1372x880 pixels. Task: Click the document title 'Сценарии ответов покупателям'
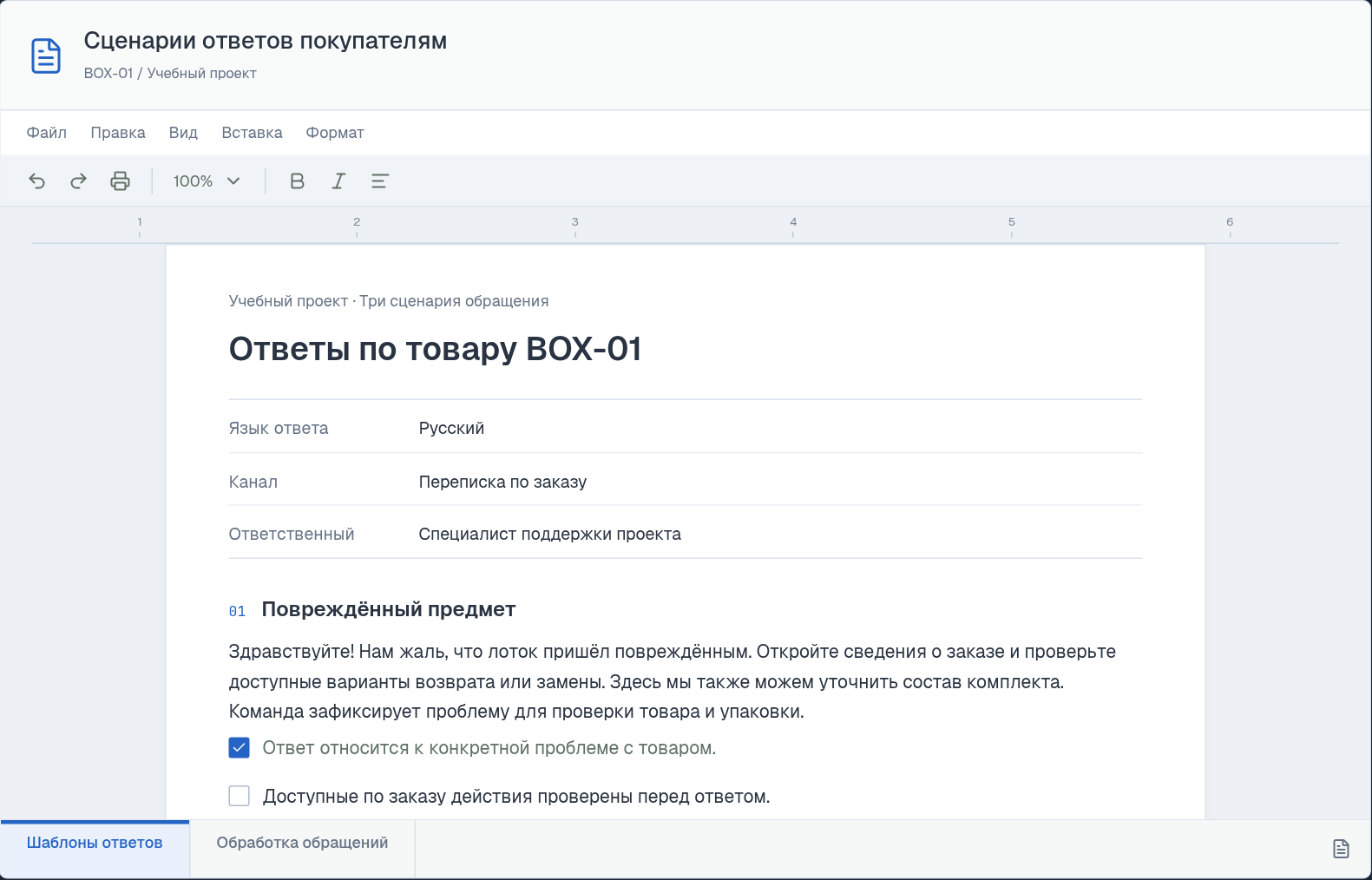pyautogui.click(x=266, y=41)
